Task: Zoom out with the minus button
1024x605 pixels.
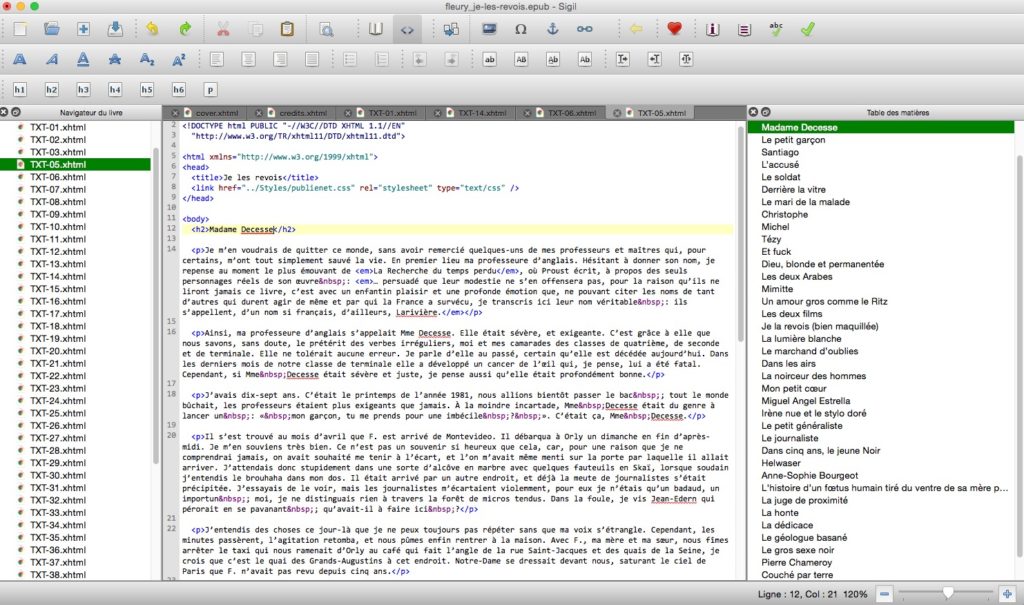Action: pos(884,594)
